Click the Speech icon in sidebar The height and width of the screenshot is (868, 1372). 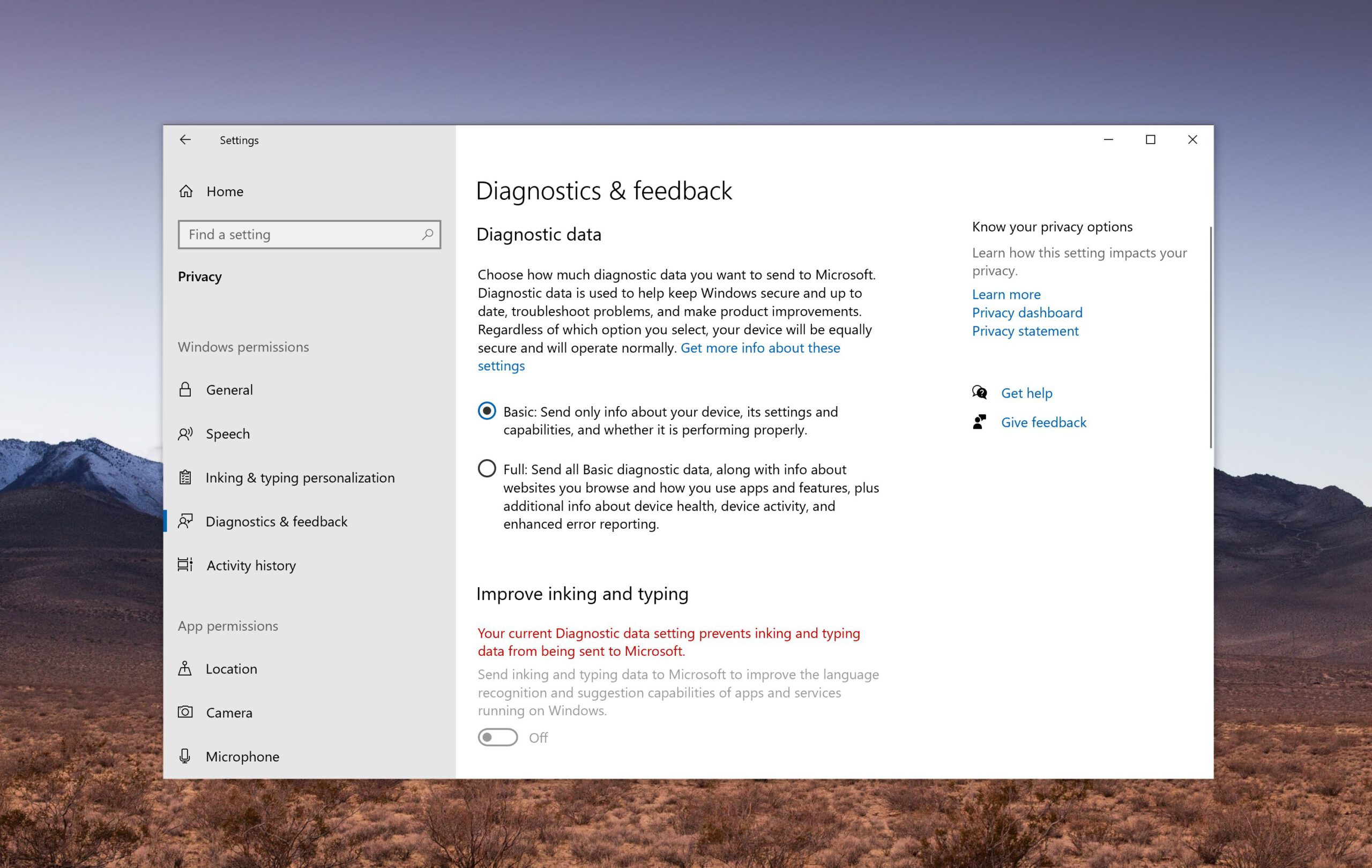185,434
